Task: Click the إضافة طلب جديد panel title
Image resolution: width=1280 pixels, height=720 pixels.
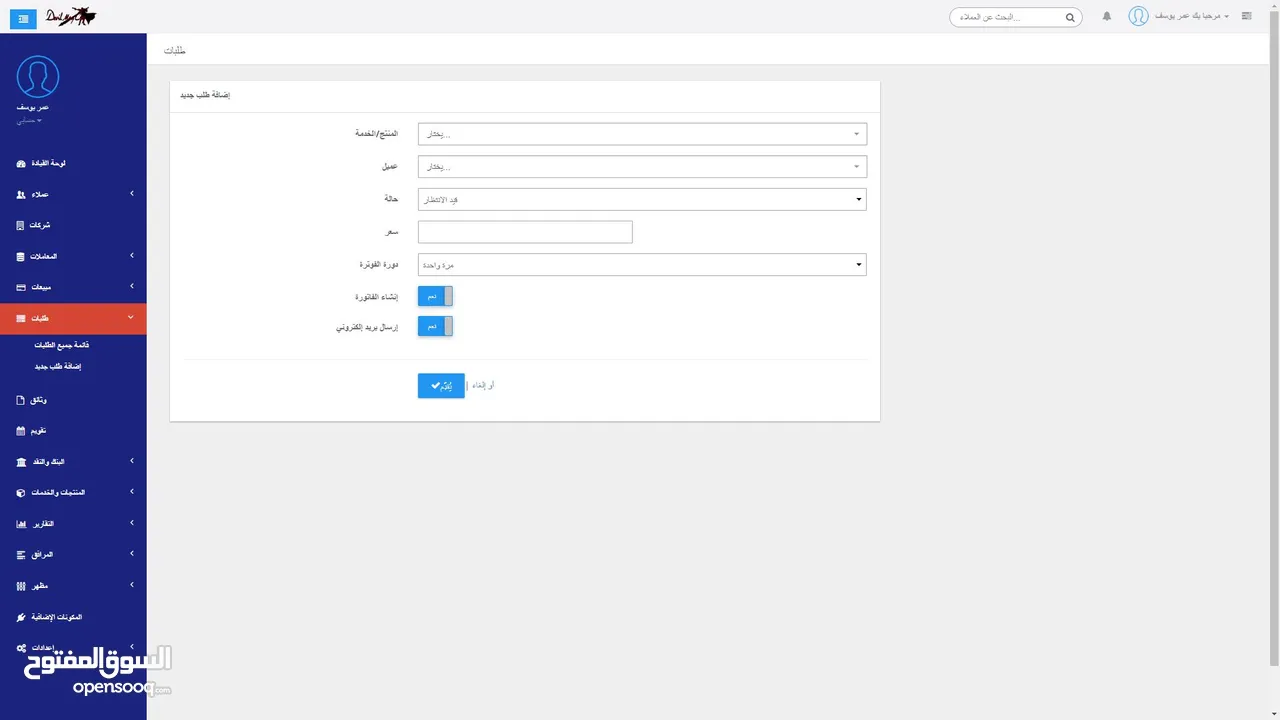Action: [205, 96]
